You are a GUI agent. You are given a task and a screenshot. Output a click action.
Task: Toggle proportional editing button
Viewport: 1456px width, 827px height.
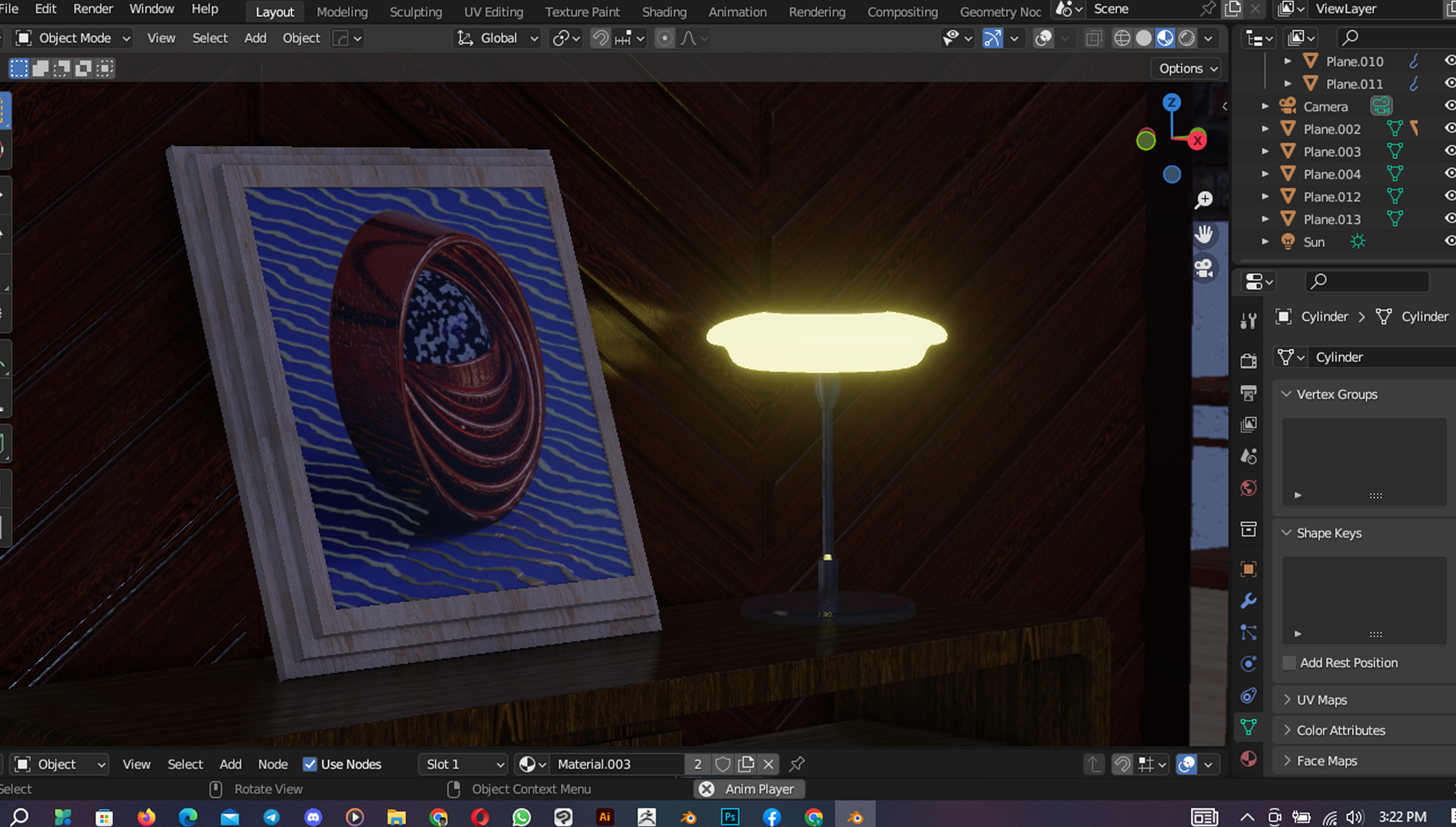[664, 38]
